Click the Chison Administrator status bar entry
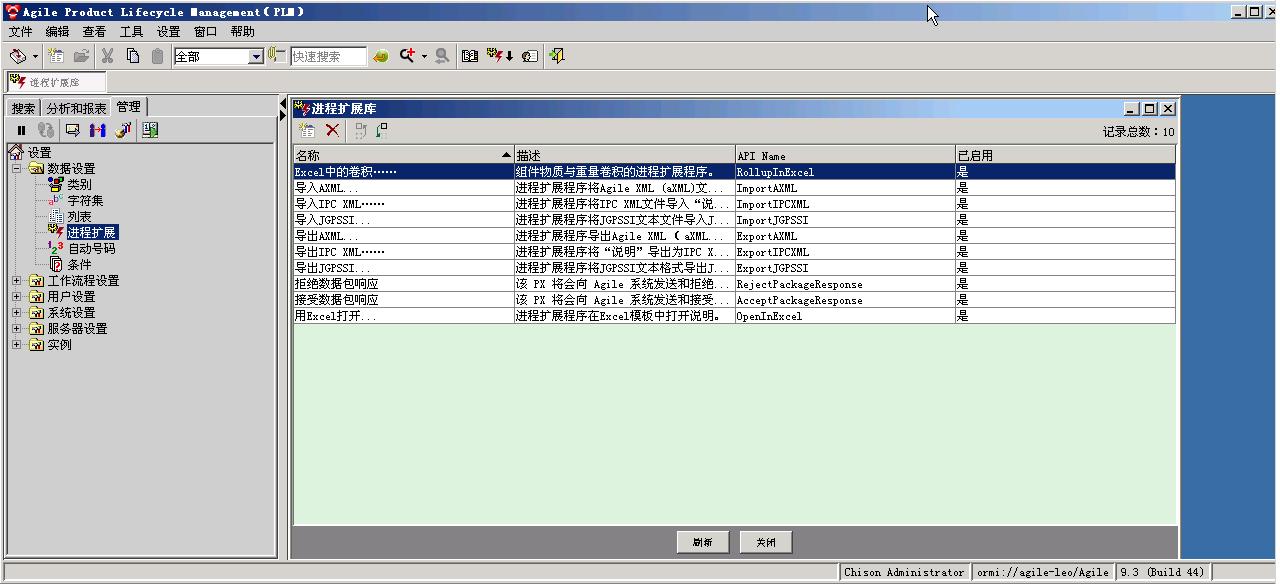1280x584 pixels. (x=904, y=572)
